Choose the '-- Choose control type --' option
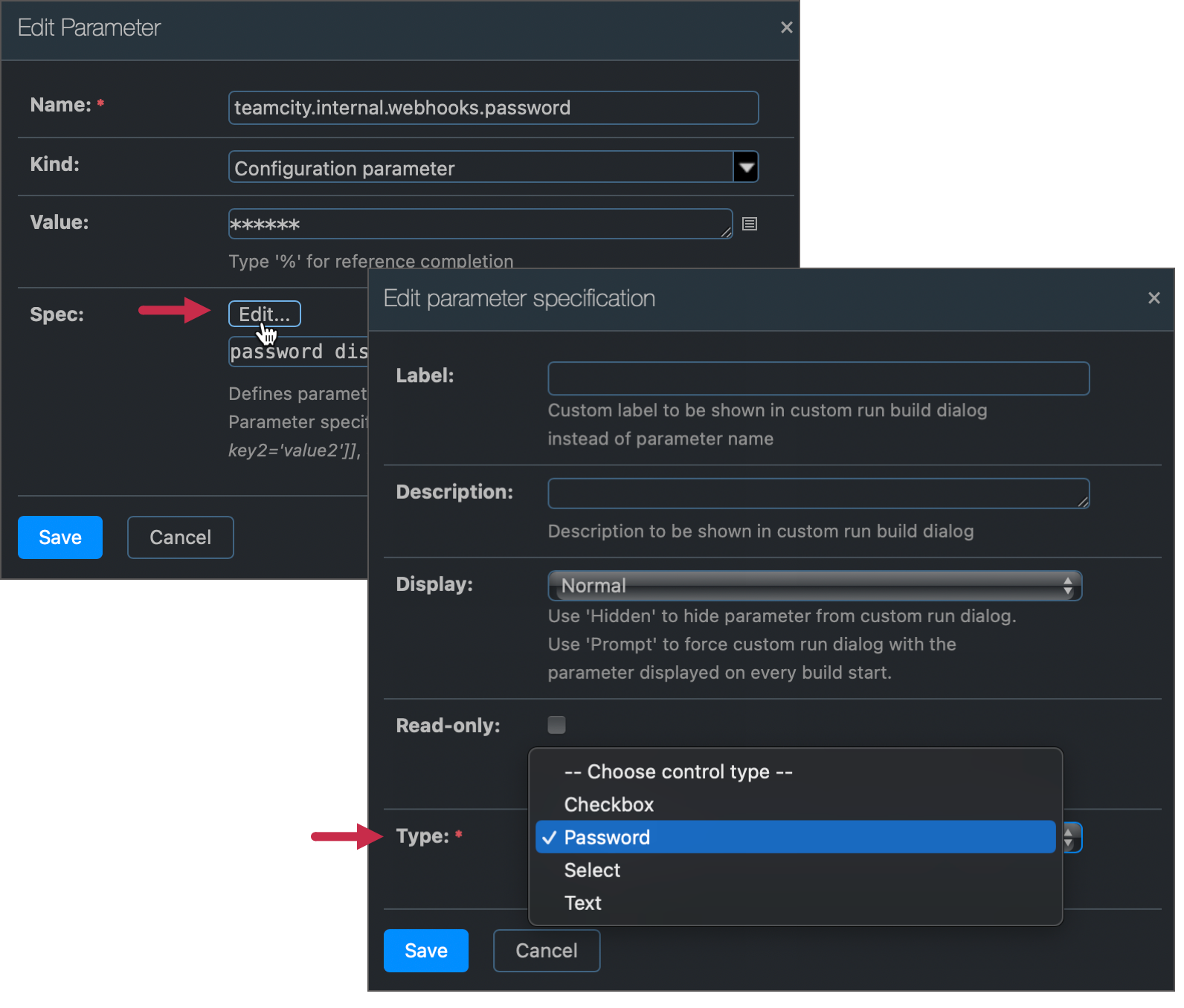Viewport: 1184px width, 1008px height. coord(795,772)
